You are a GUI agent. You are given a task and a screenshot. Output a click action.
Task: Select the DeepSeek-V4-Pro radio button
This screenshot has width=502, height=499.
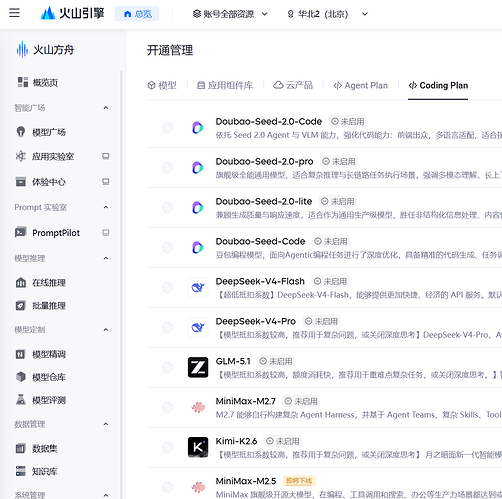point(167,328)
